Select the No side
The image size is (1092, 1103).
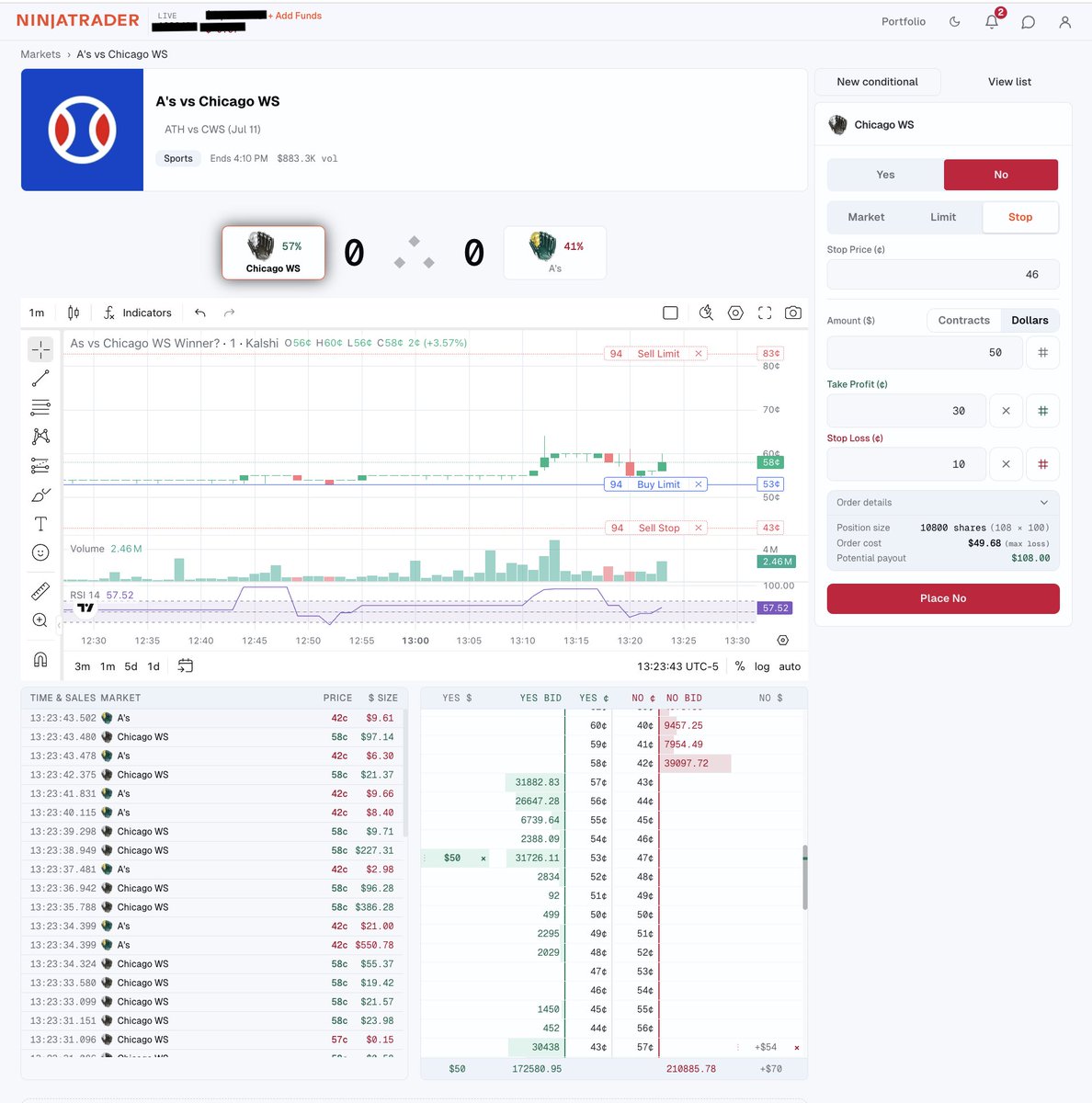tap(1001, 175)
